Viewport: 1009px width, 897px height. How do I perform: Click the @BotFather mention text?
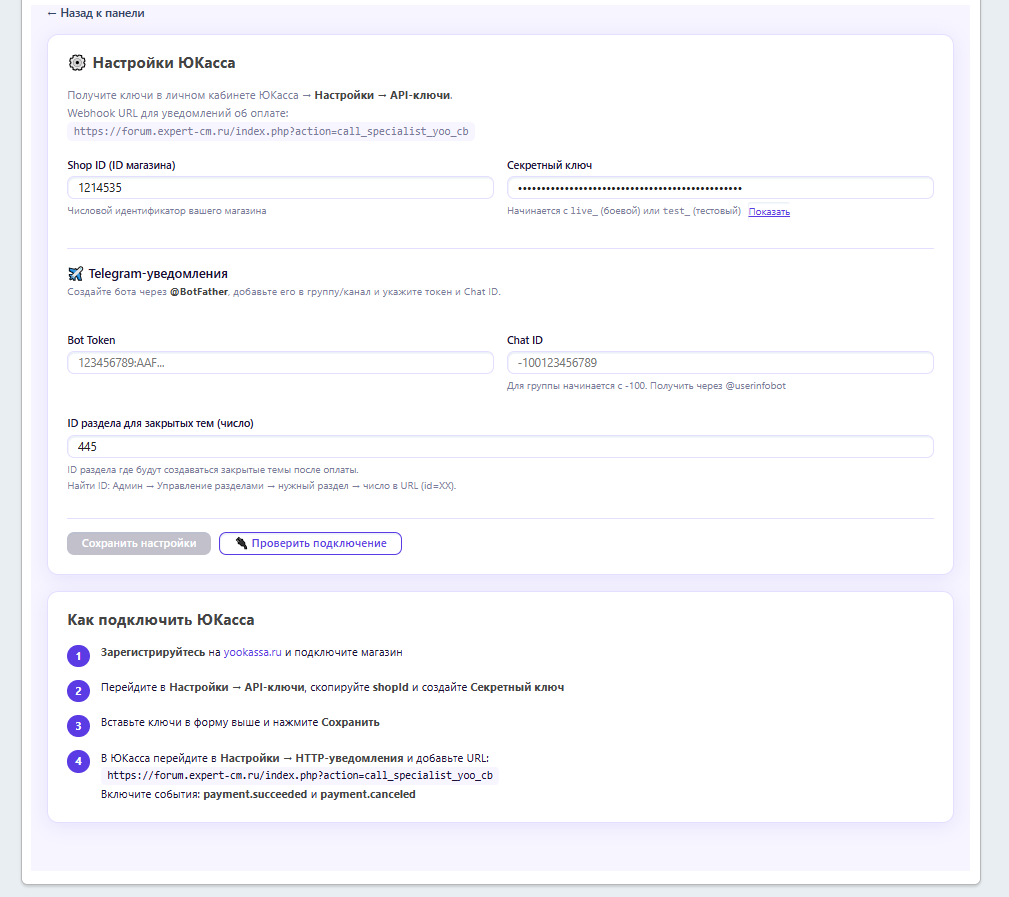pyautogui.click(x=200, y=292)
